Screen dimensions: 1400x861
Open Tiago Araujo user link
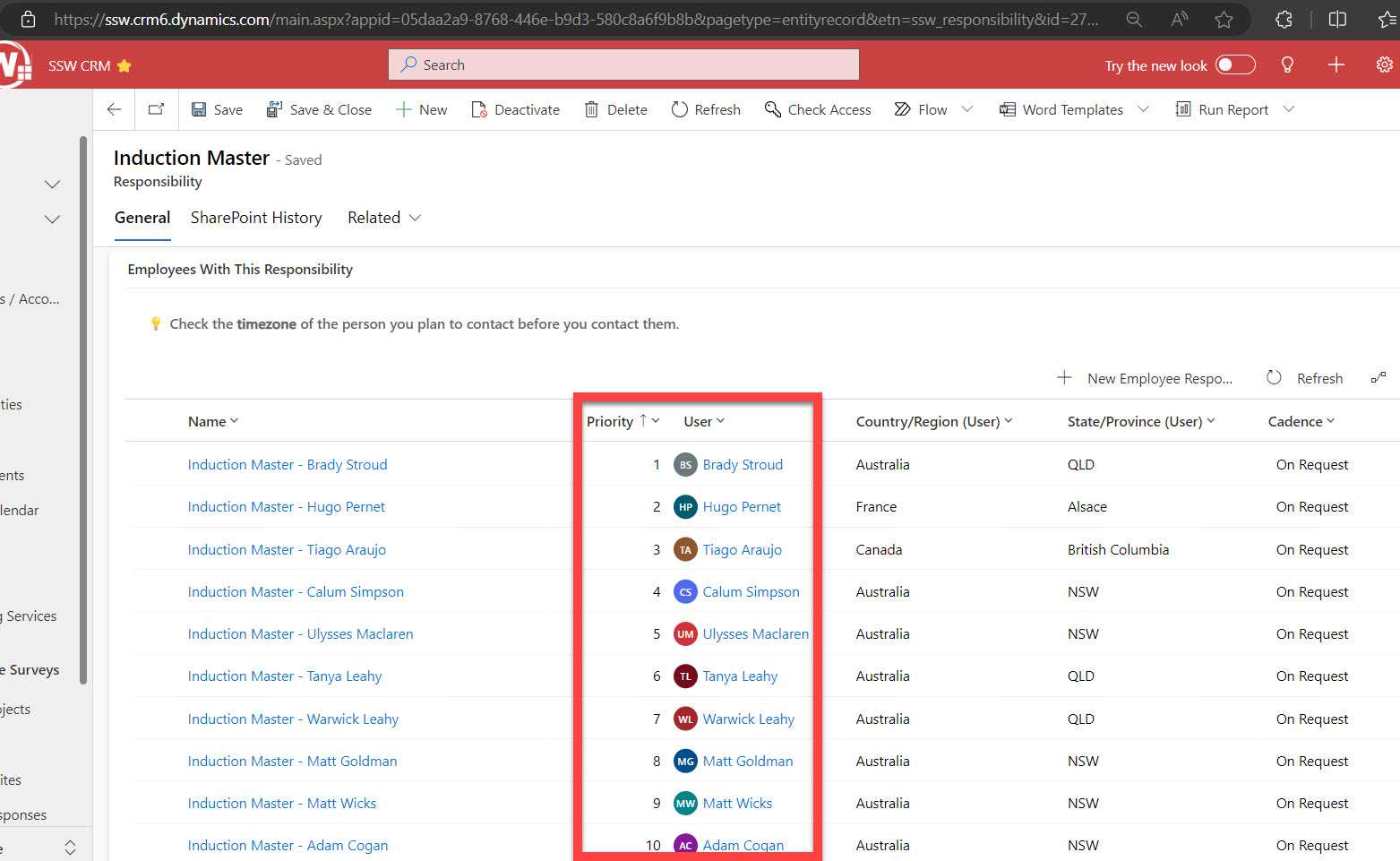pos(742,550)
